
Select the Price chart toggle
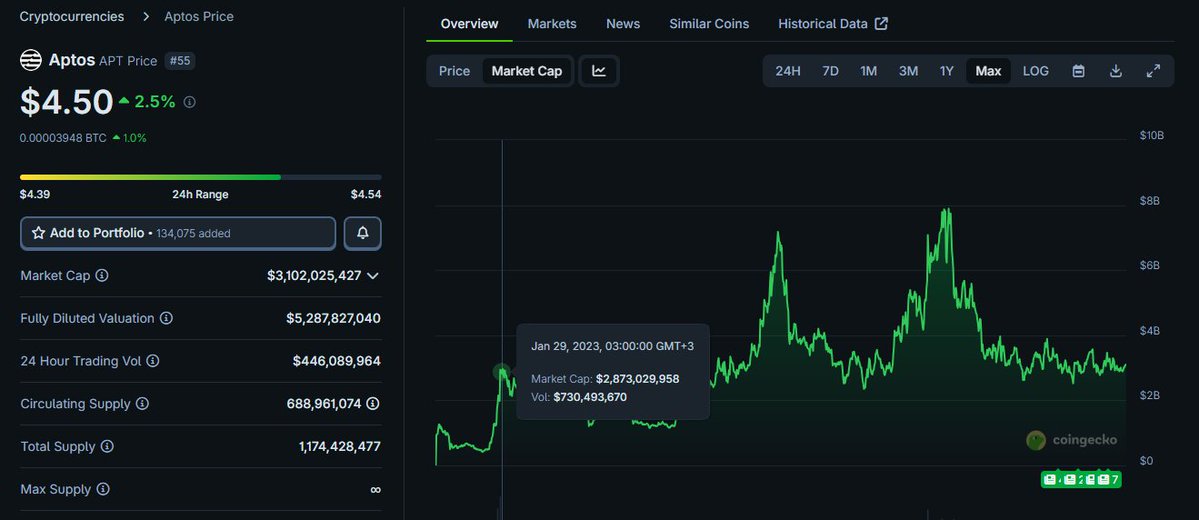click(x=454, y=71)
